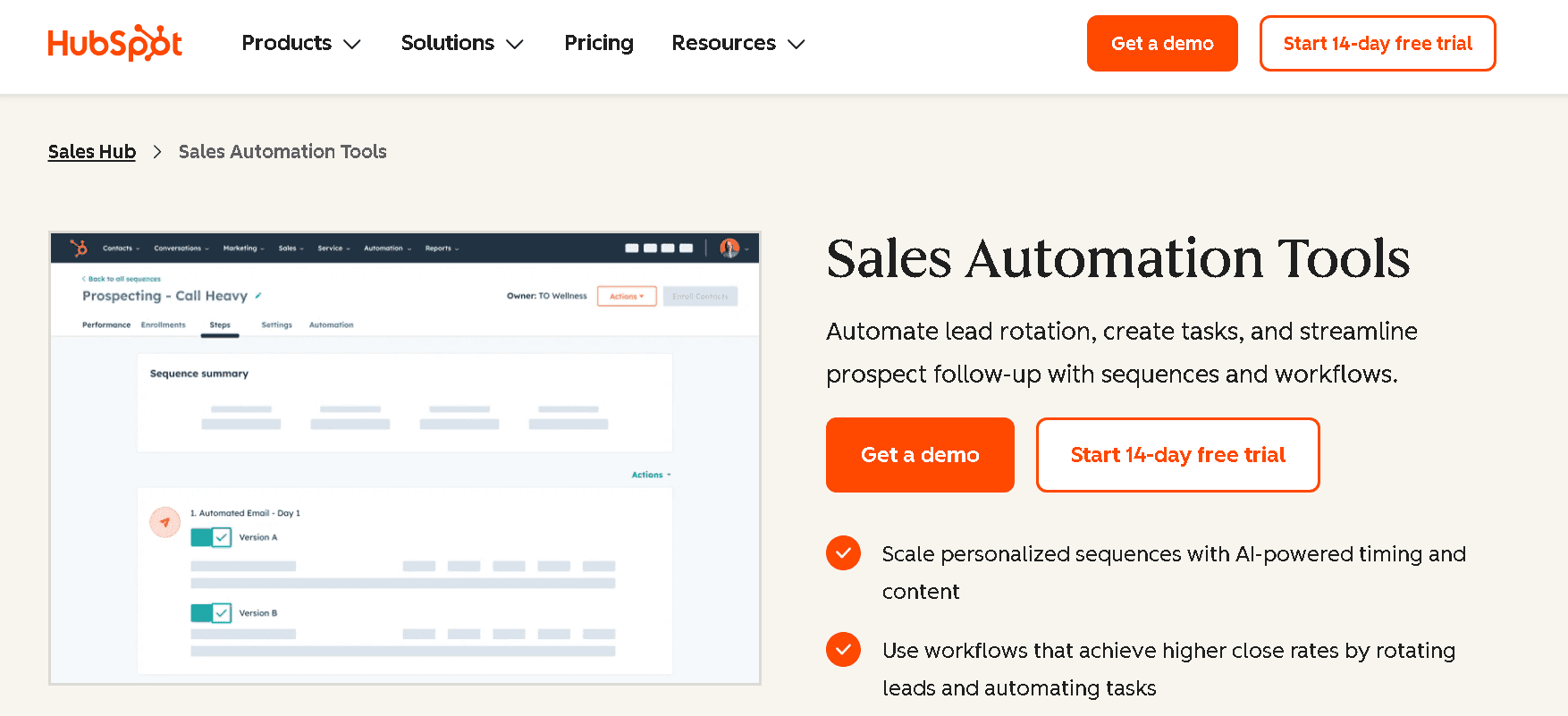
Task: Click the Sequence summary title
Action: pyautogui.click(x=199, y=374)
